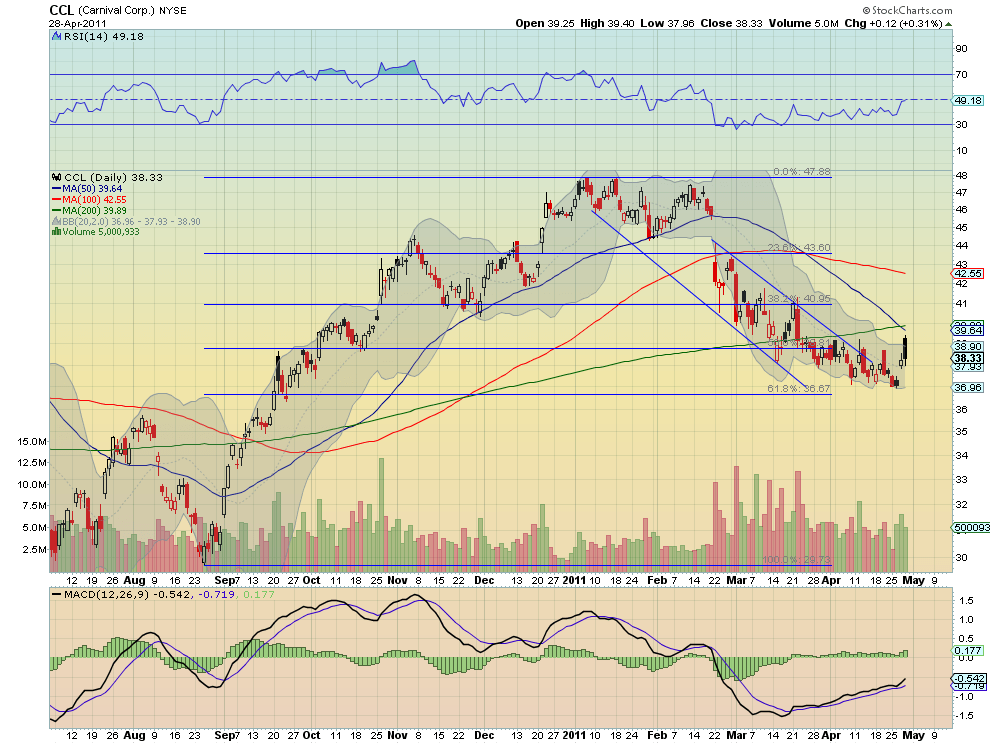Click the candlestick icon beside CCL (Daily)

57,177
